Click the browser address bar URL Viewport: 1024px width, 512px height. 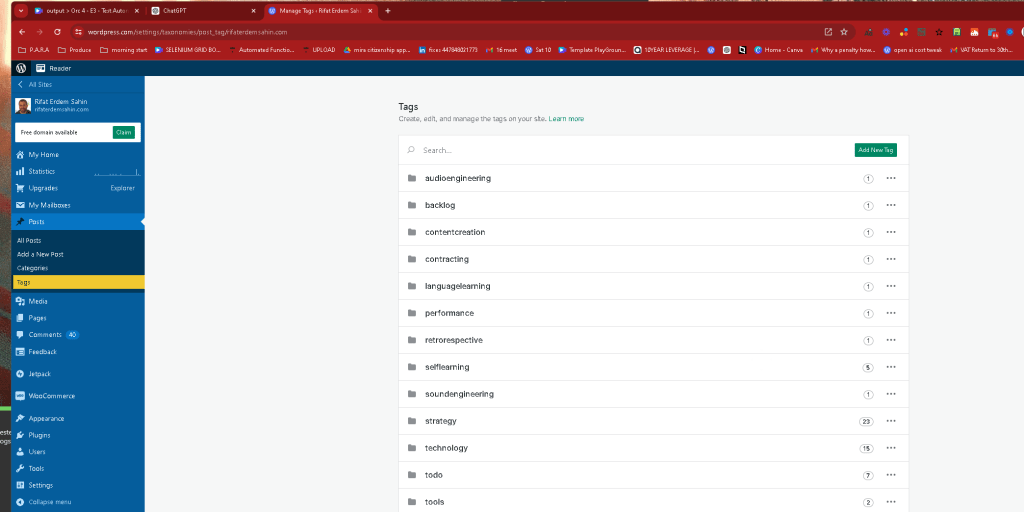[x=187, y=32]
